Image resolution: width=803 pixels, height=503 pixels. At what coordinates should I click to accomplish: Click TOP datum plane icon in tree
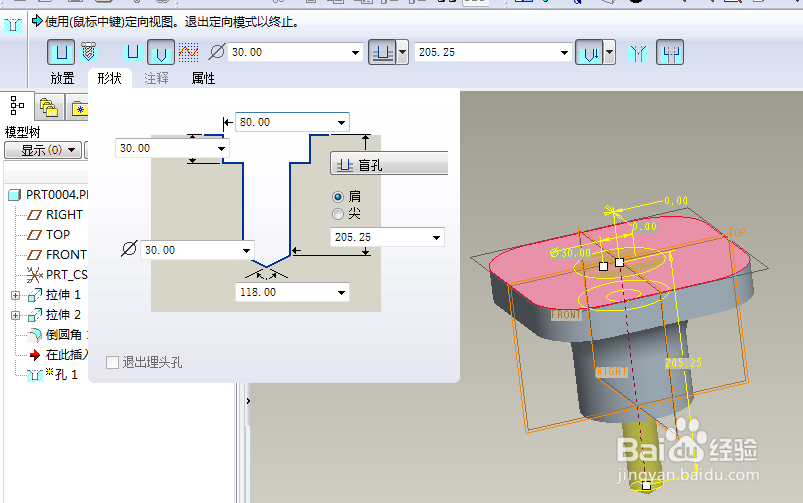[34, 235]
